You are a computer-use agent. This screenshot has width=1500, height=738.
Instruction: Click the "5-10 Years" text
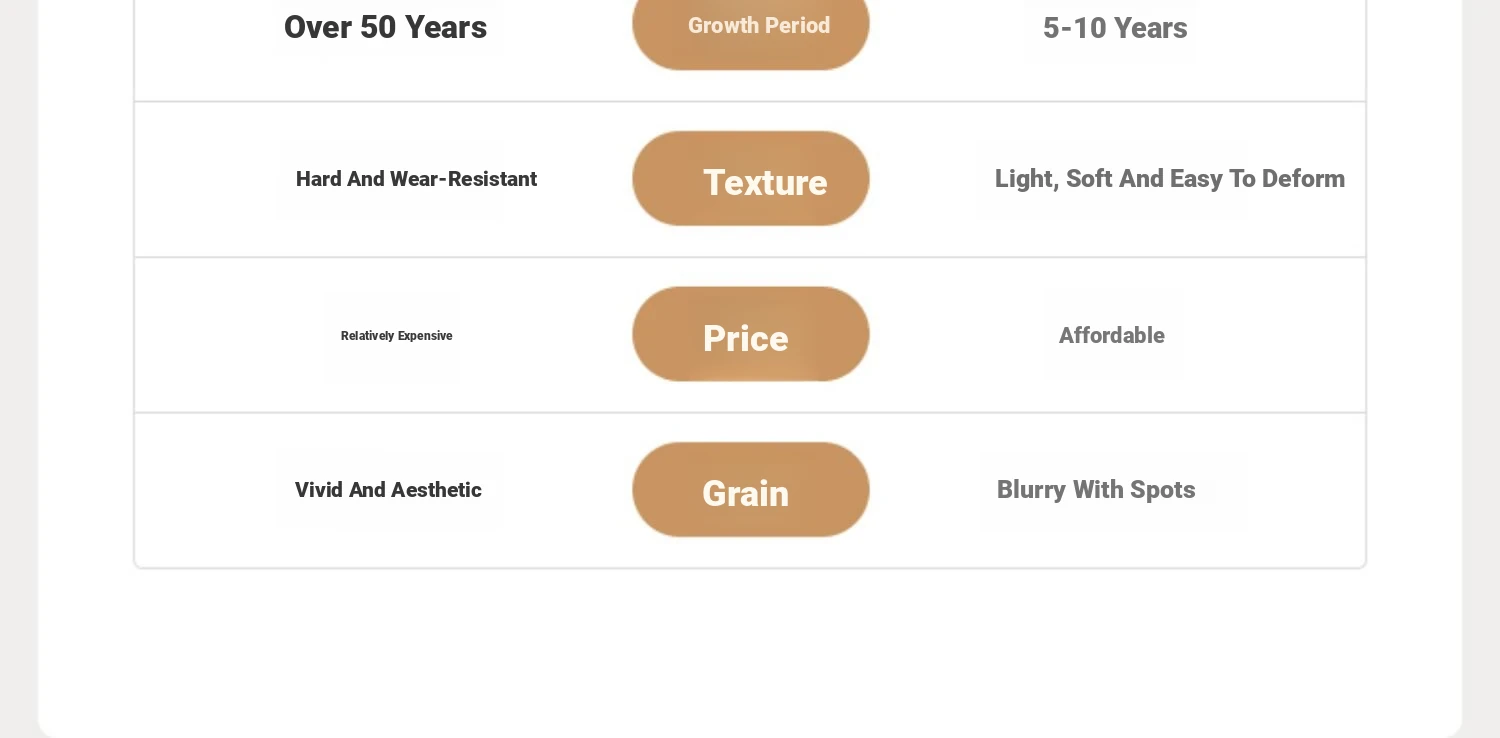pos(1115,28)
